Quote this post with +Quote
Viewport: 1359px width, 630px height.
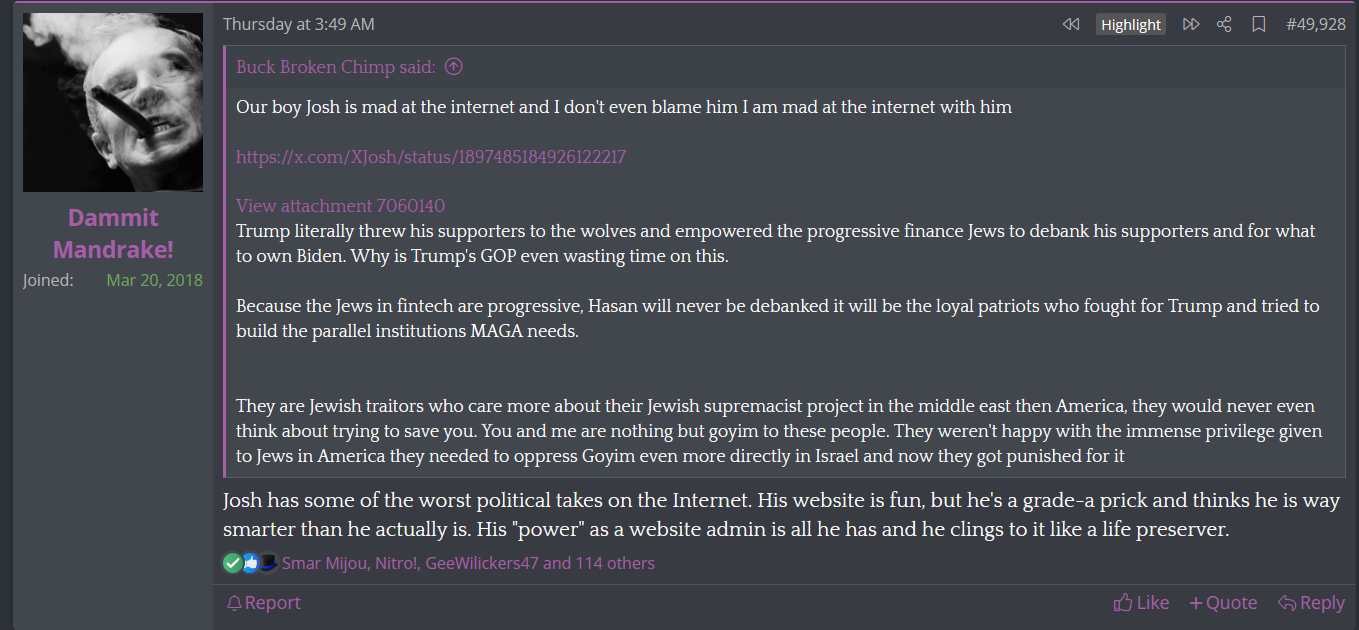tap(1223, 602)
